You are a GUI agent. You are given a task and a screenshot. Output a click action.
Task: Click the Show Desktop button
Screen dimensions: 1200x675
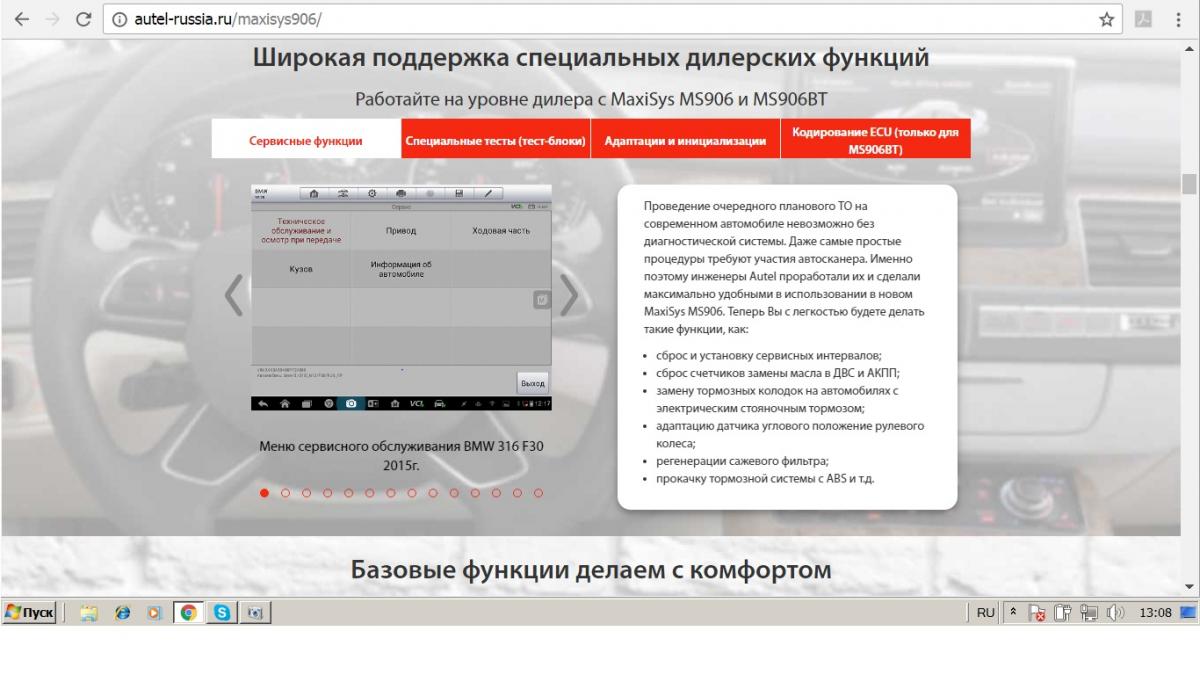1190,612
